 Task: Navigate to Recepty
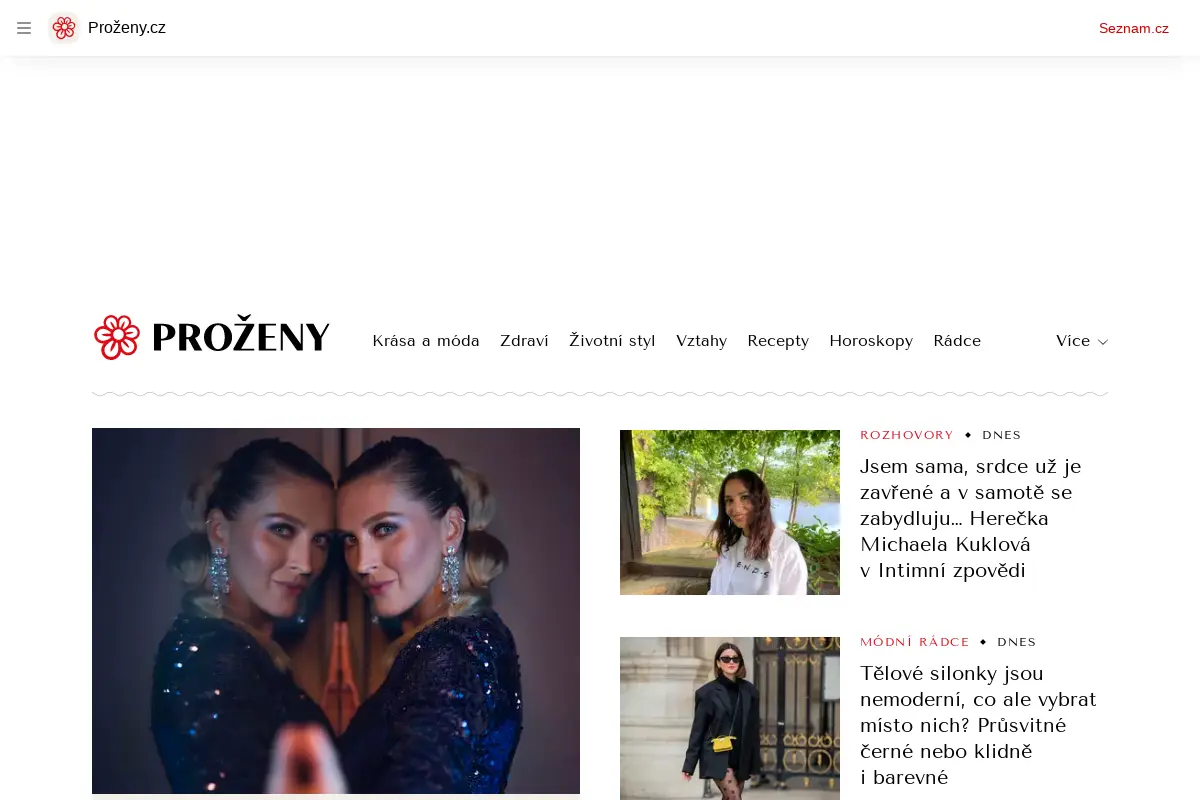pyautogui.click(x=778, y=341)
